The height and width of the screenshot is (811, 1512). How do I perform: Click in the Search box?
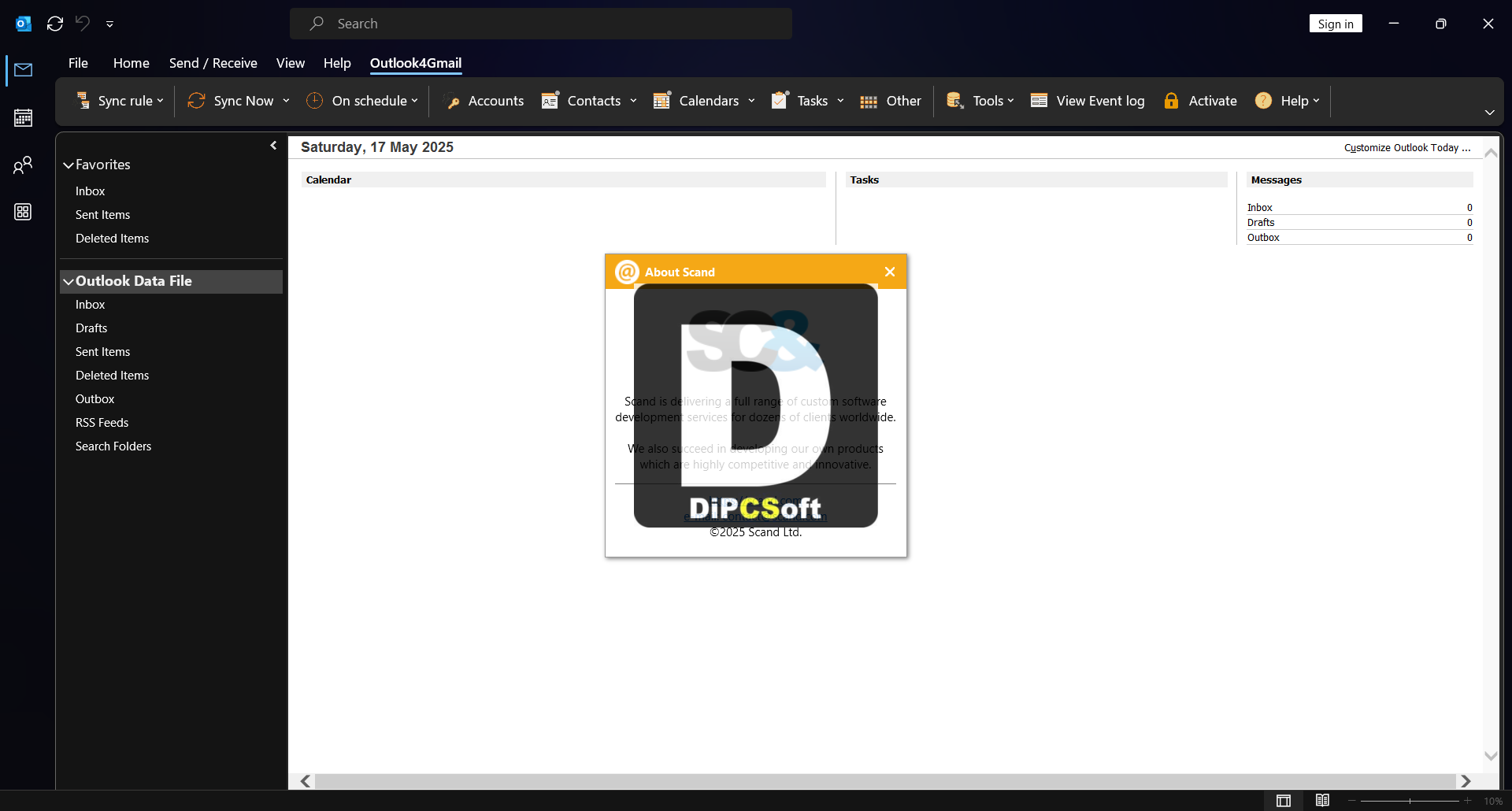[x=541, y=24]
